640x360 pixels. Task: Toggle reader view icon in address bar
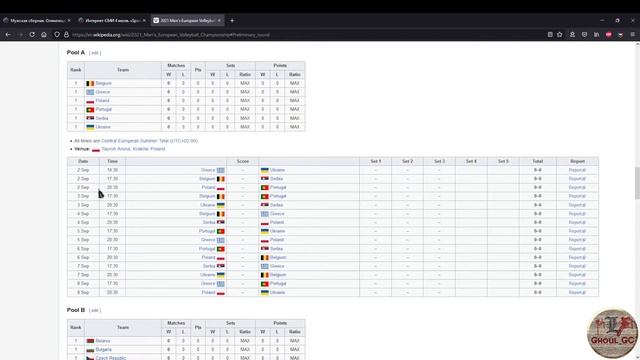click(x=550, y=35)
